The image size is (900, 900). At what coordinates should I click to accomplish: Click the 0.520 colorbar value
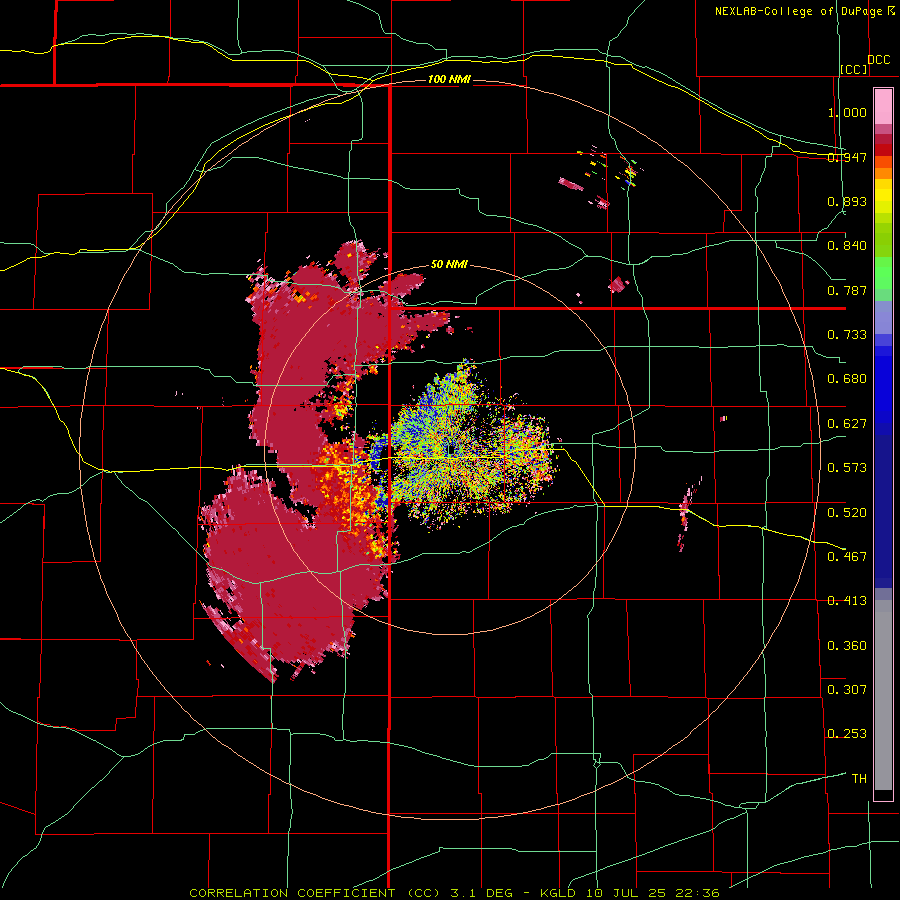coord(847,512)
